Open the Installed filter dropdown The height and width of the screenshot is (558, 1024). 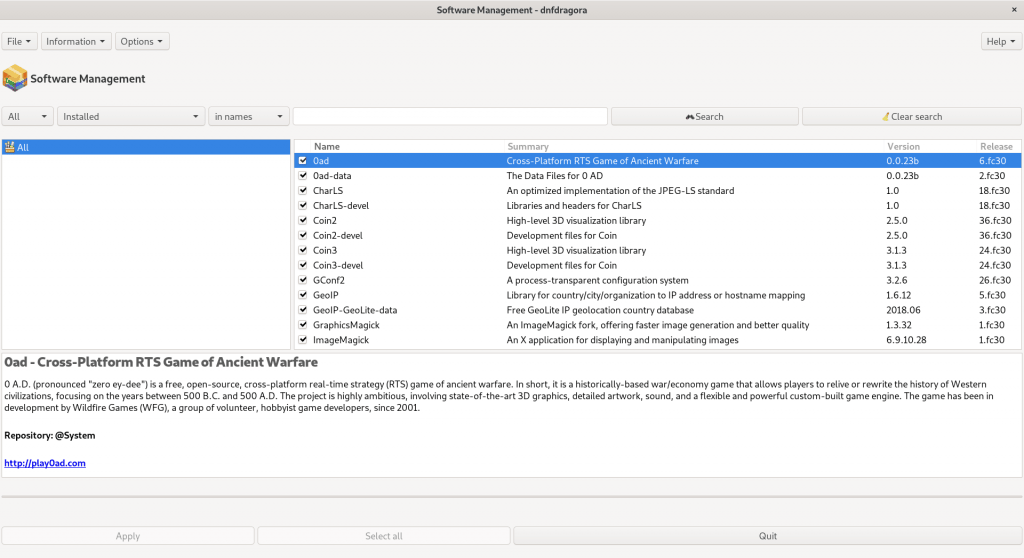(x=131, y=117)
